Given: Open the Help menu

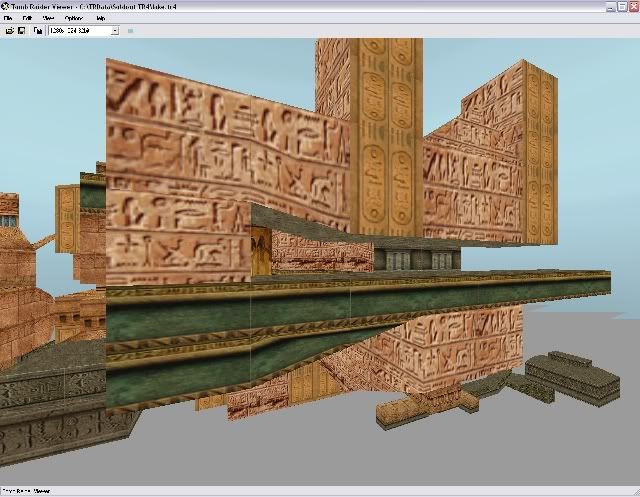Looking at the screenshot, I should pos(101,18).
